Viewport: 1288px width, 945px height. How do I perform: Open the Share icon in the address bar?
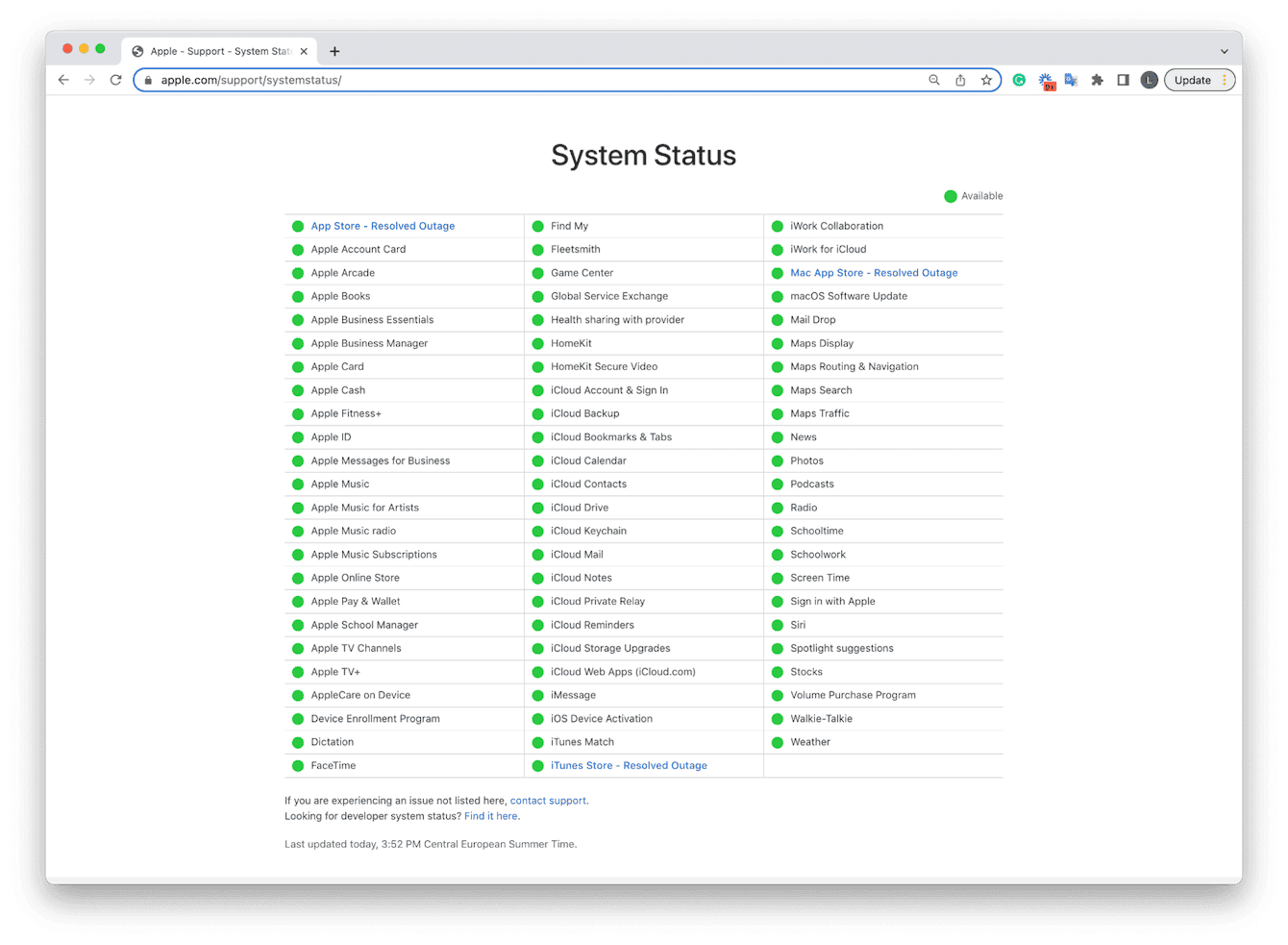click(960, 81)
